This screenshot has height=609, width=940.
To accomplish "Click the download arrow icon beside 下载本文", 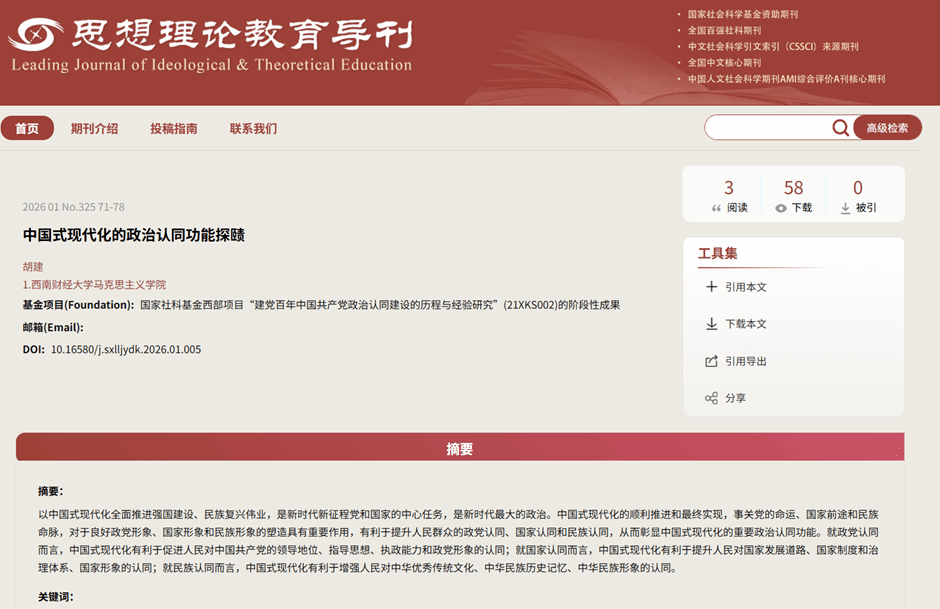I will click(711, 324).
